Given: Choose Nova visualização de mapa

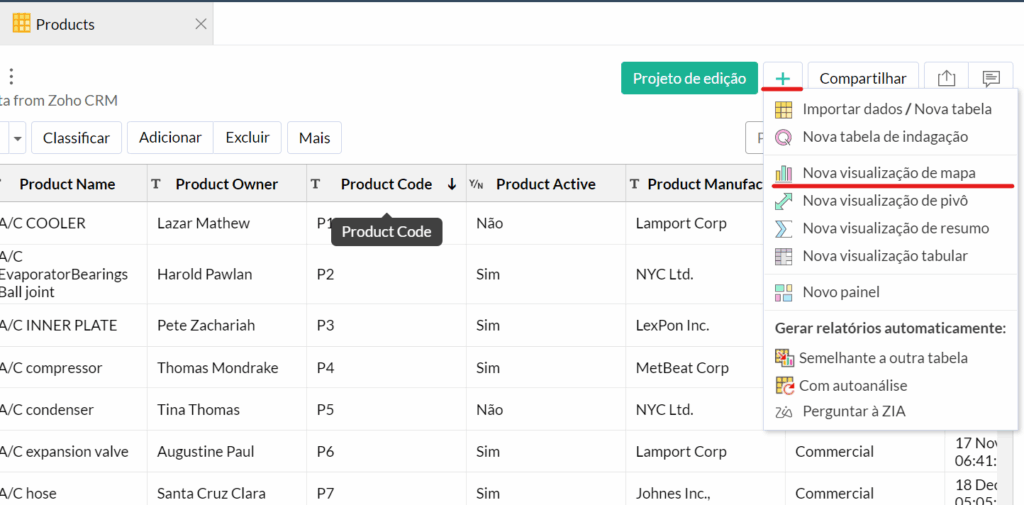Looking at the screenshot, I should pos(890,173).
